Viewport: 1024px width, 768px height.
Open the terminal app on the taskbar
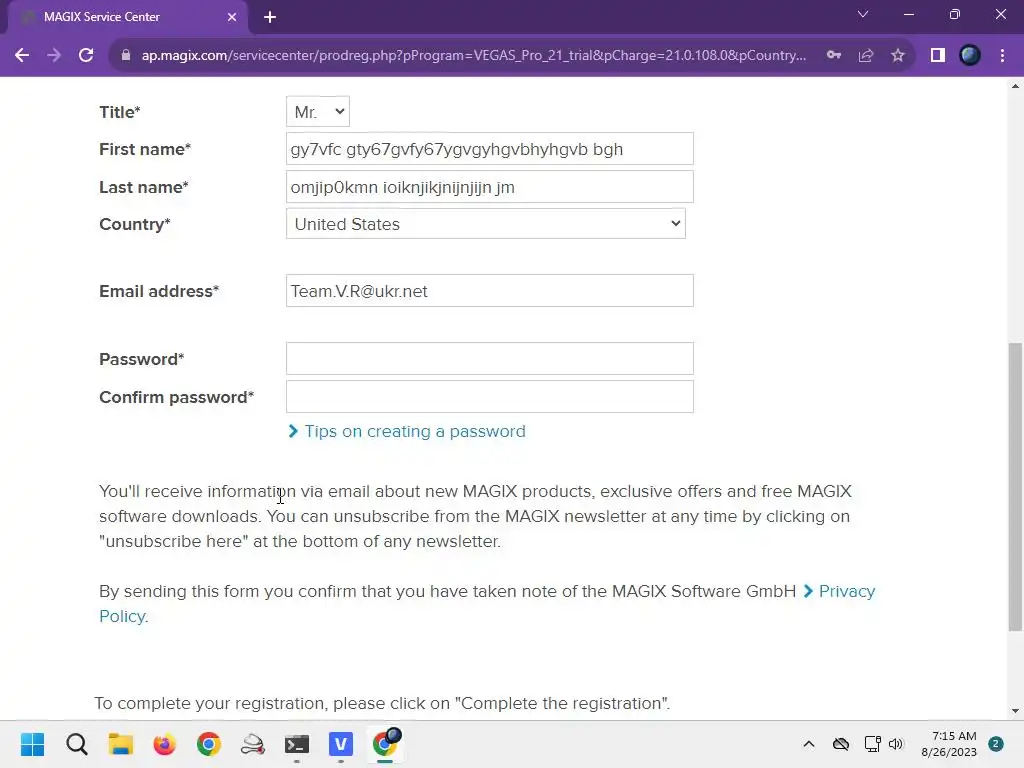tap(297, 744)
